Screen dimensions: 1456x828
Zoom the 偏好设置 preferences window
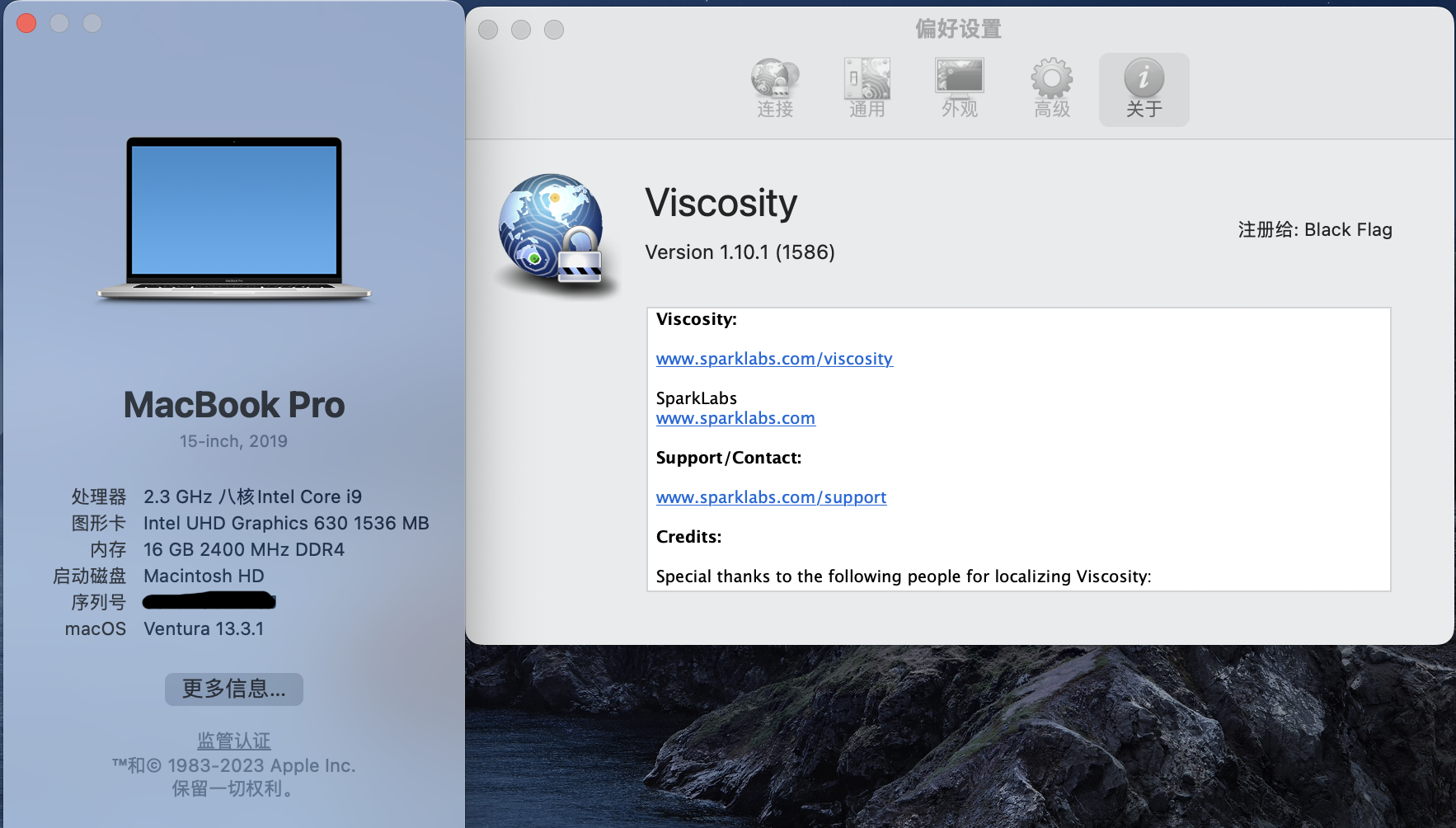coord(554,30)
